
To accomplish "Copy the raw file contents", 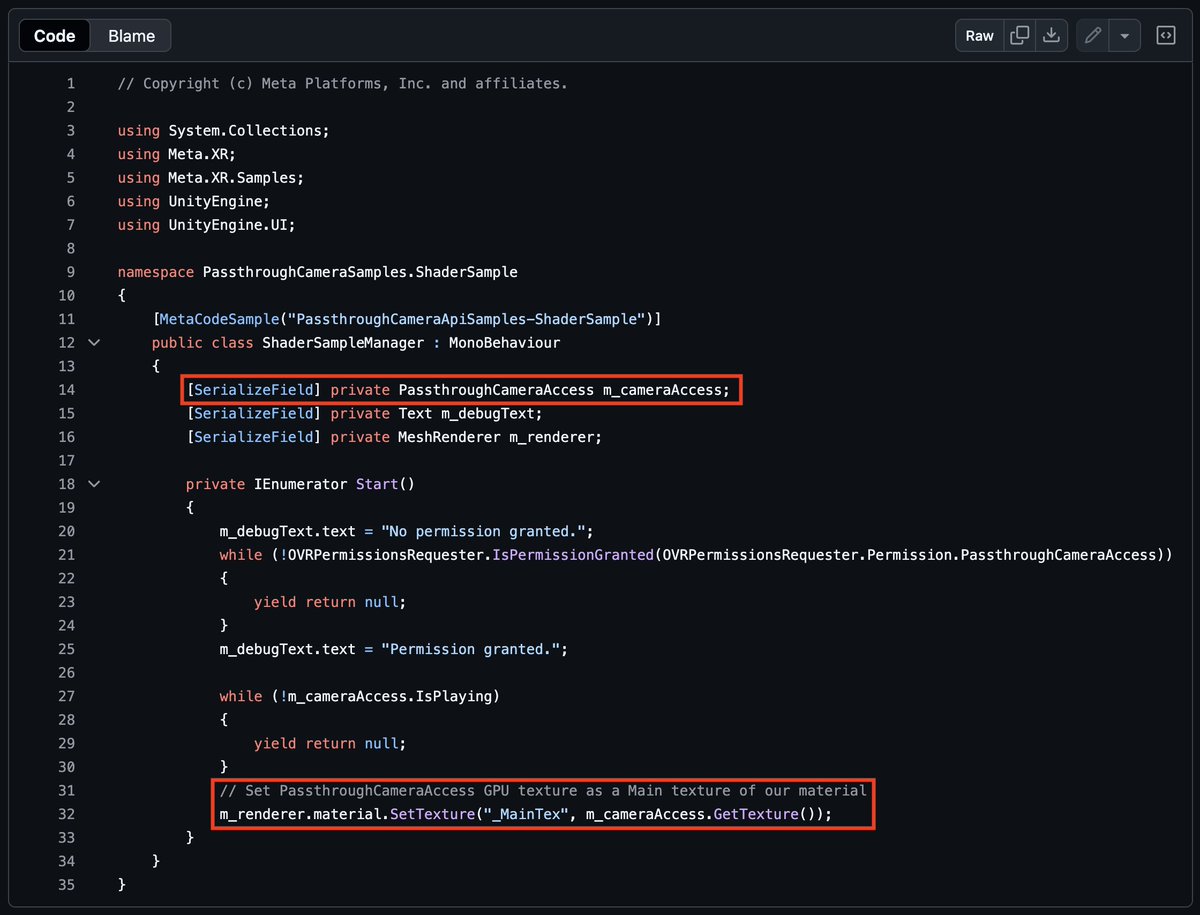I will point(1020,34).
